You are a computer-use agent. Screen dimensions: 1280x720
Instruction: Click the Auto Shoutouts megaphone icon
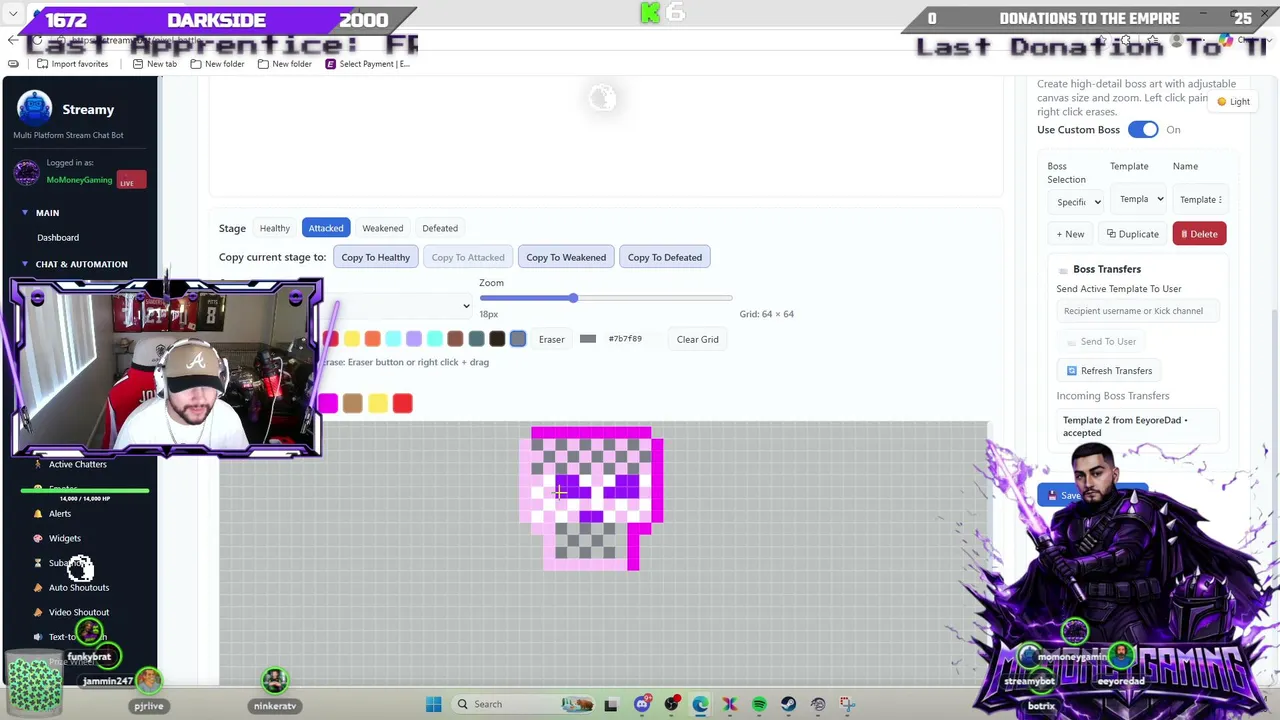(x=38, y=587)
